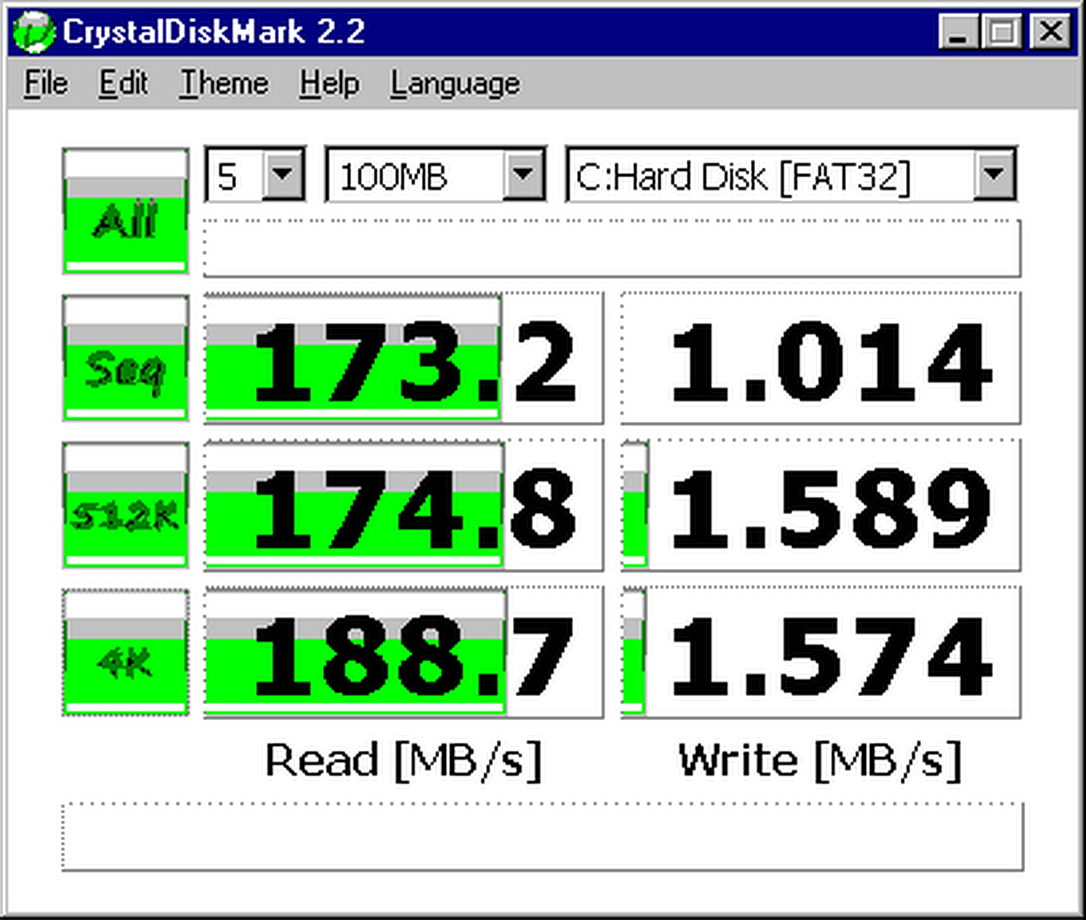
Task: Open the File menu
Action: 46,84
